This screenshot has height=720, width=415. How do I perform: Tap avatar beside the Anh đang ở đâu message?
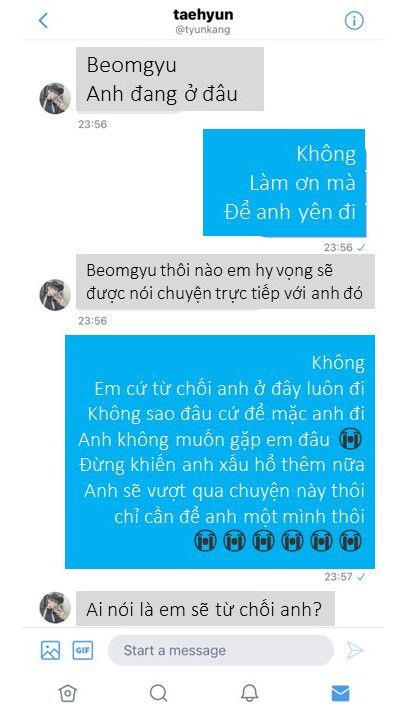coord(55,98)
